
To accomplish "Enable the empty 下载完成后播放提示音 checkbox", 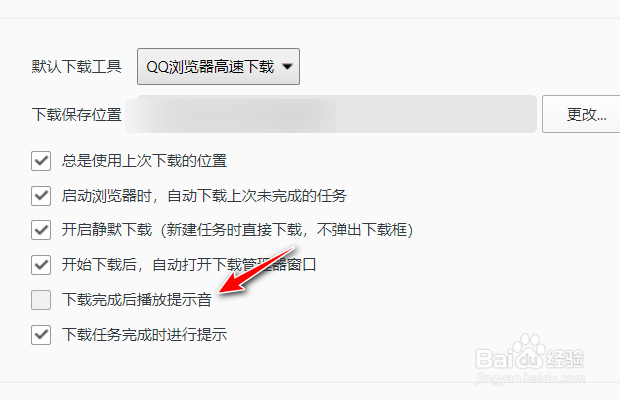I will pyautogui.click(x=41, y=300).
